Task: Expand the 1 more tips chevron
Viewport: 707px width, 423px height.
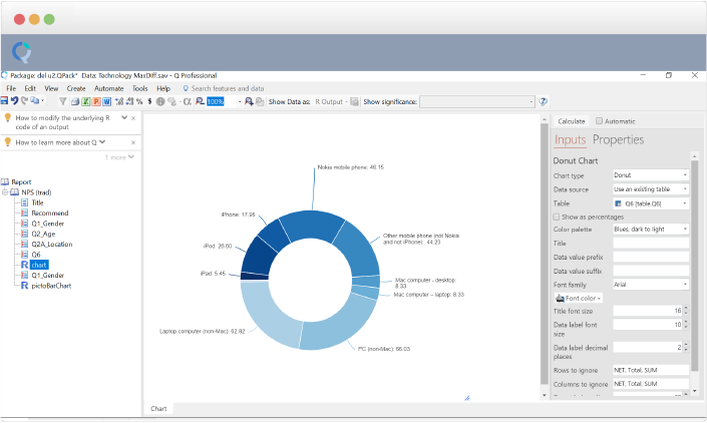Action: point(131,157)
